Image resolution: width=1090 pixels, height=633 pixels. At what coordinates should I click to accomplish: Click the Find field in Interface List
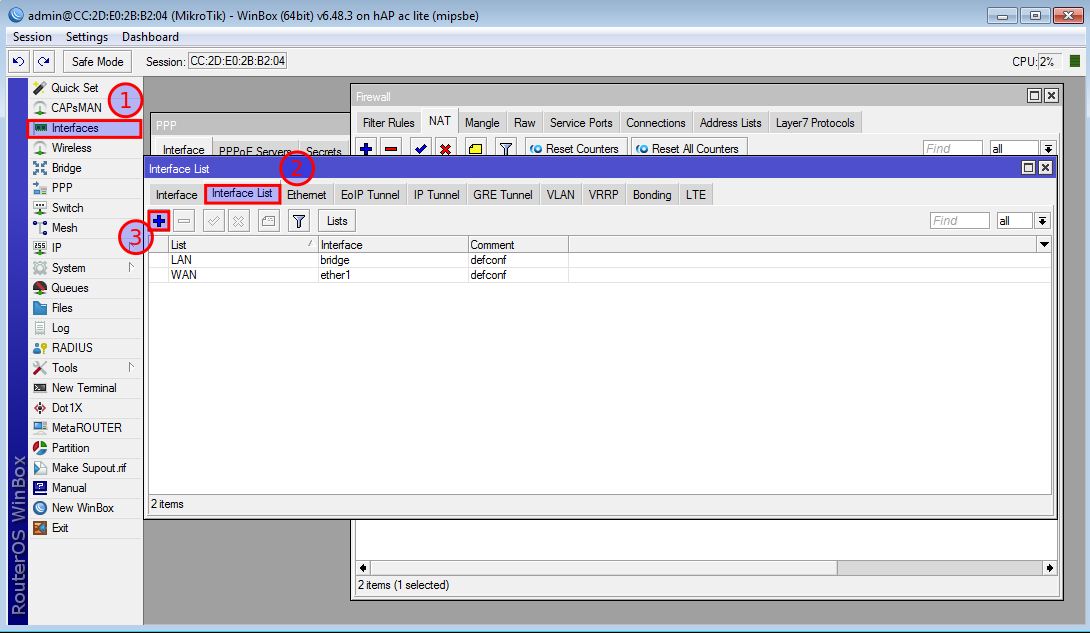[959, 221]
